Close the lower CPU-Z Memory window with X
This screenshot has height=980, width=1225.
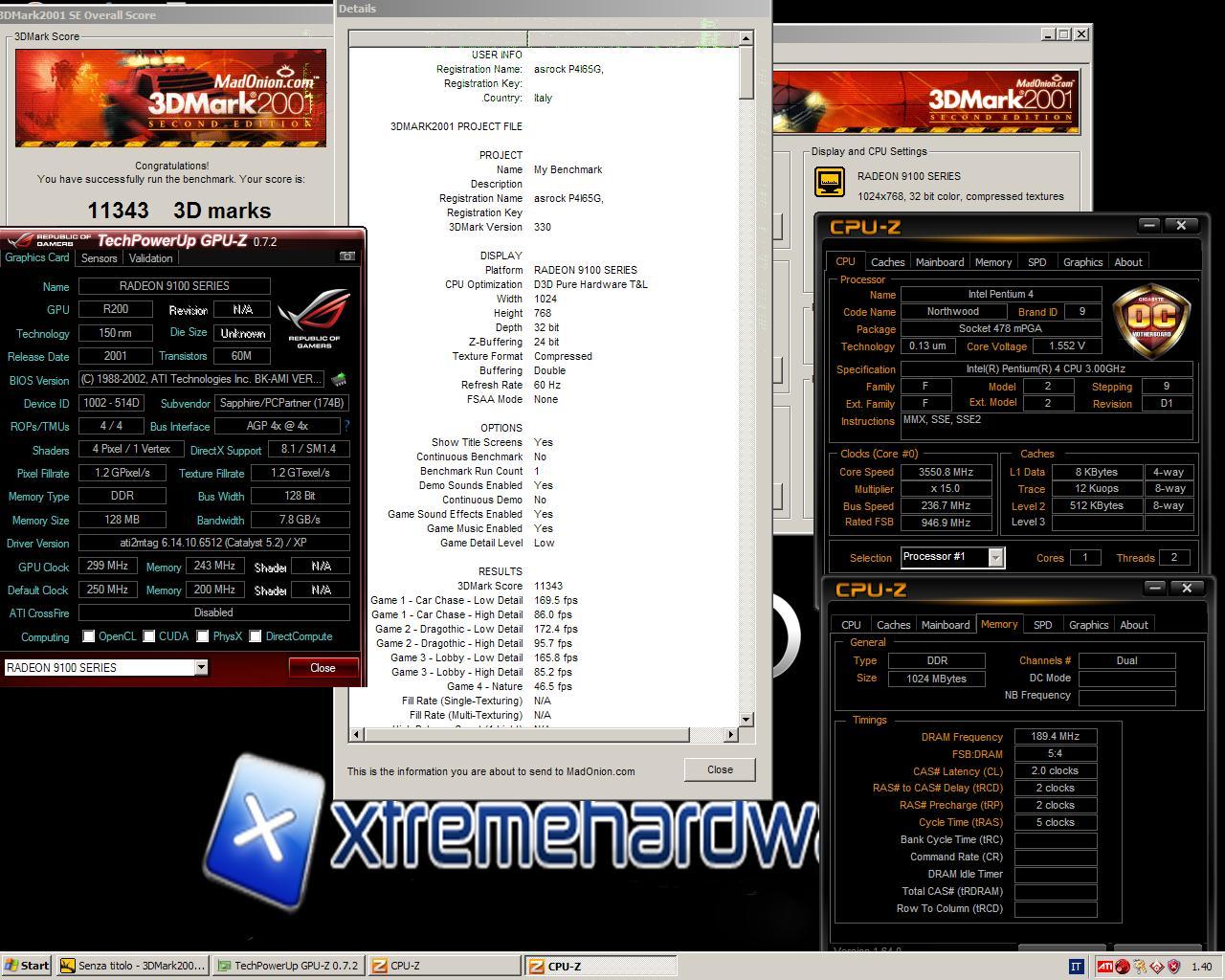1187,588
